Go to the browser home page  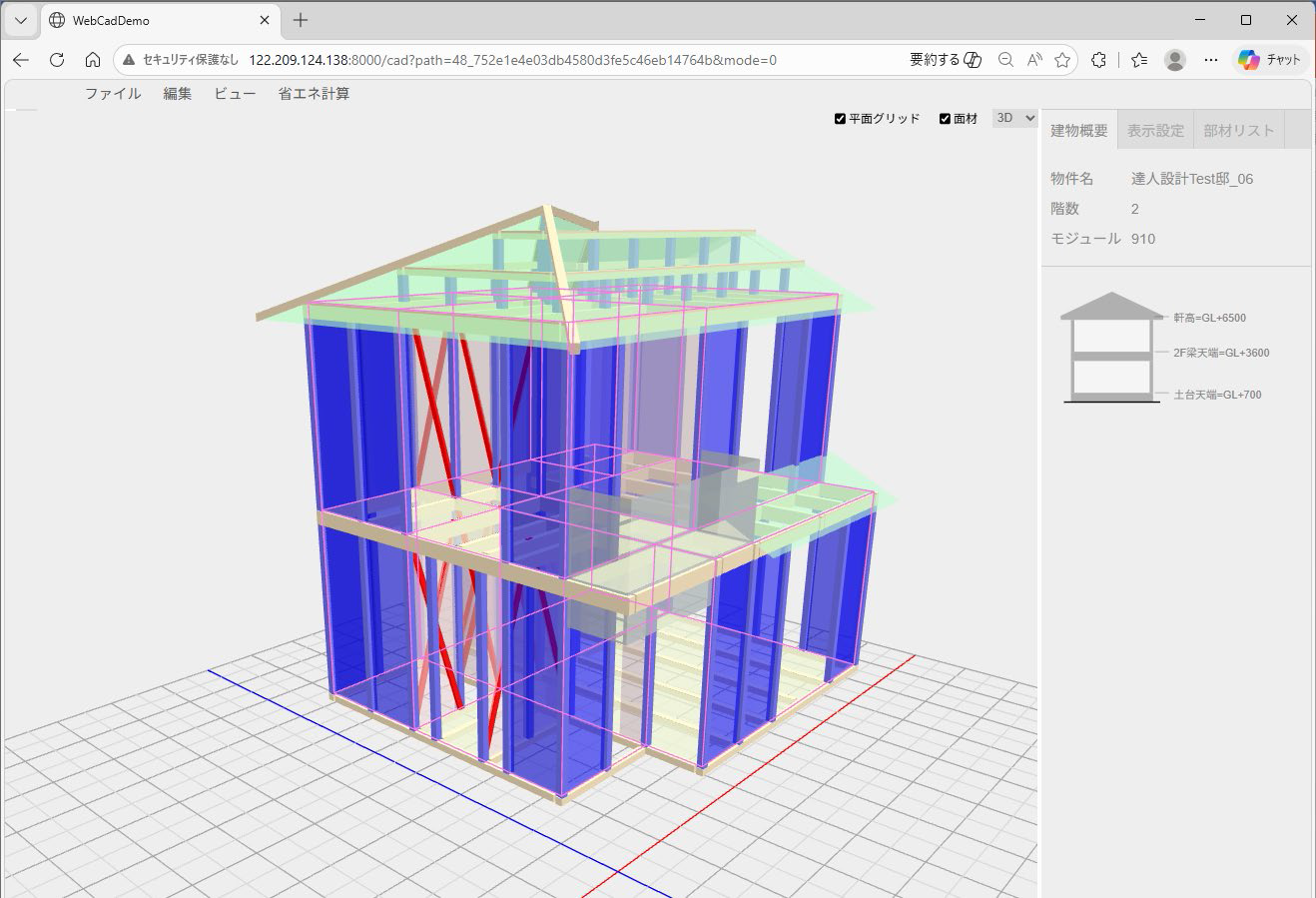93,60
